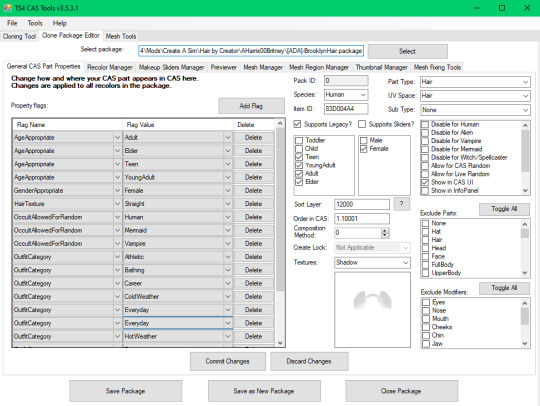
Task: Check the Child age checkbox
Action: coord(299,149)
